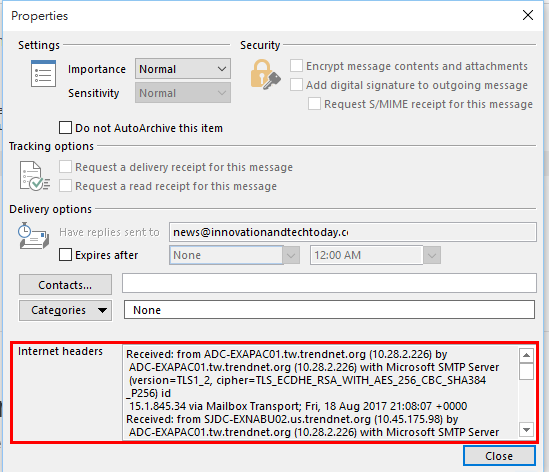
Task: Click the Settings list icon
Action: click(x=43, y=73)
